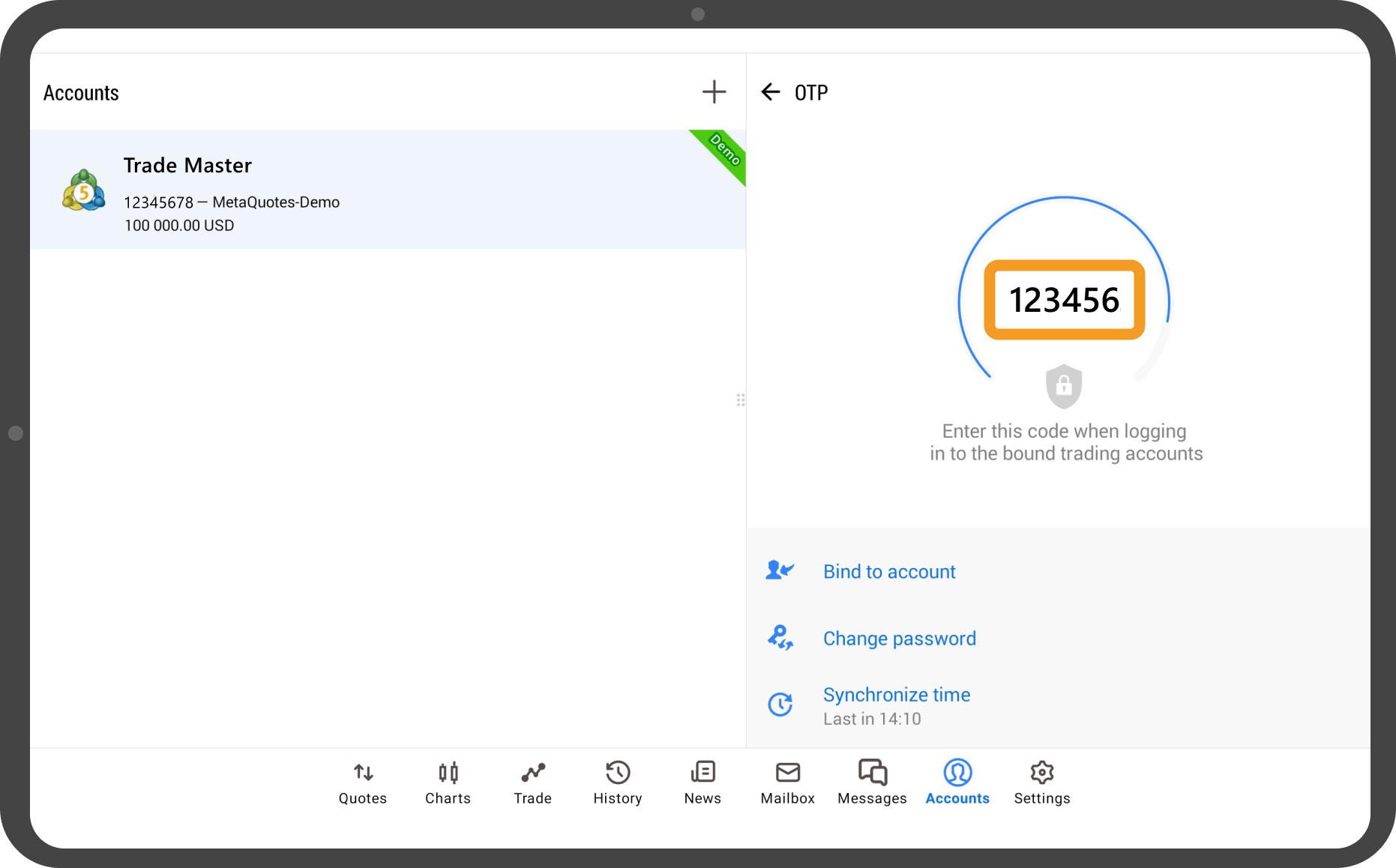Go back using the OTP back arrow
This screenshot has height=868, width=1396.
pos(770,92)
